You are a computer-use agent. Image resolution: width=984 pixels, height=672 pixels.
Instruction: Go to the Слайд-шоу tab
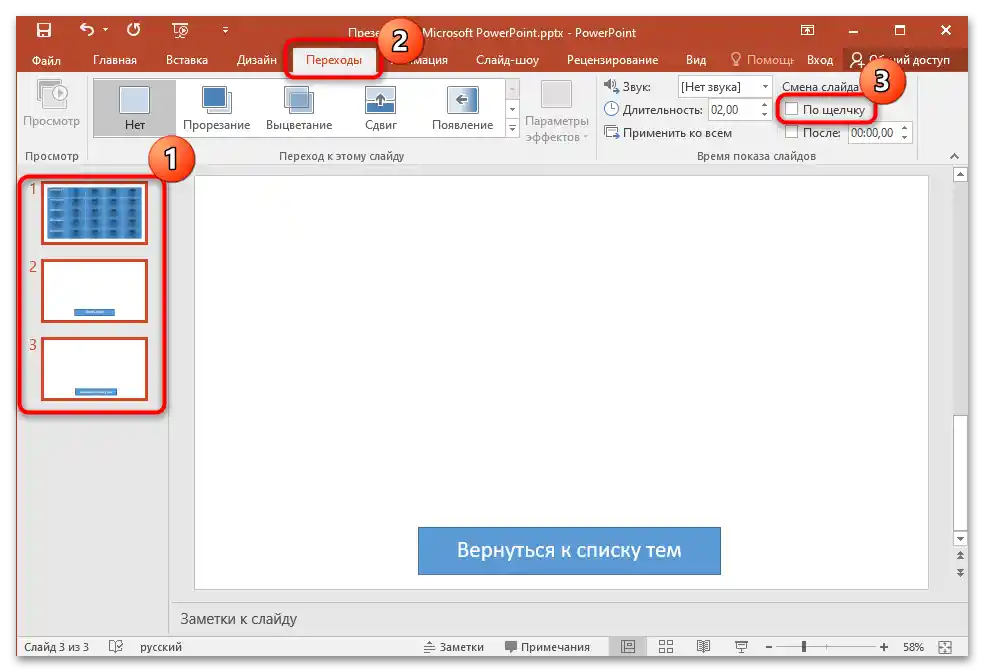(x=507, y=60)
